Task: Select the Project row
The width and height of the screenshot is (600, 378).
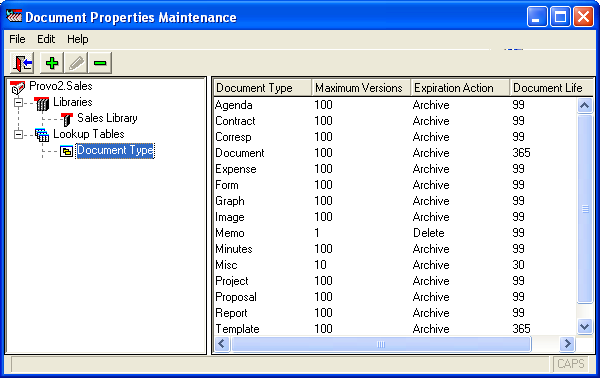Action: pos(395,281)
